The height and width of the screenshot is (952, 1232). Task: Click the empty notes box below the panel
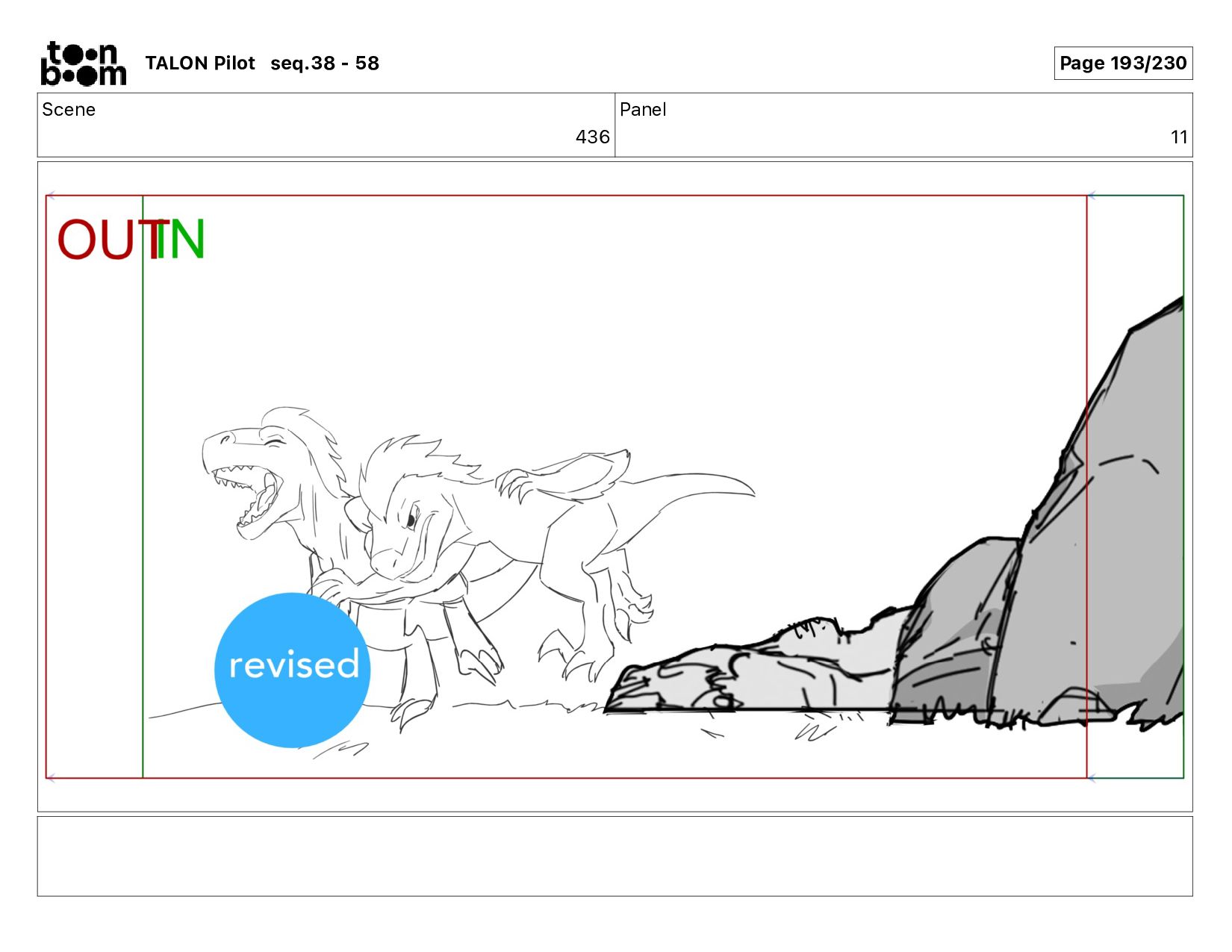(x=615, y=856)
